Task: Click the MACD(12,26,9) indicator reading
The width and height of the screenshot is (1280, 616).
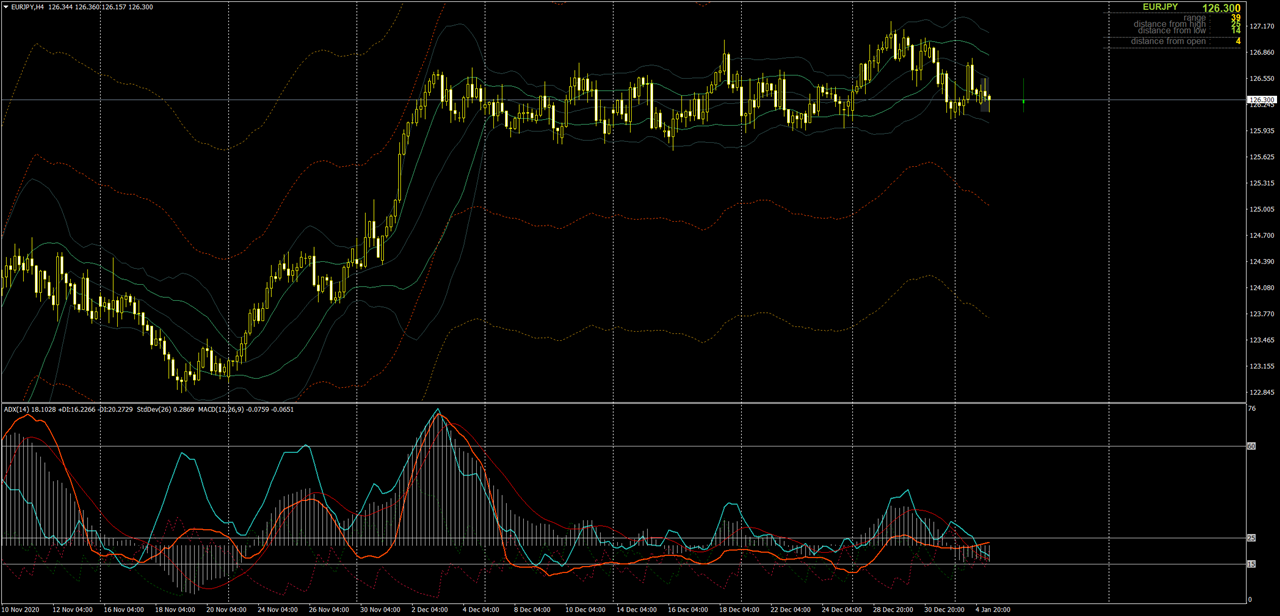Action: [x=245, y=409]
